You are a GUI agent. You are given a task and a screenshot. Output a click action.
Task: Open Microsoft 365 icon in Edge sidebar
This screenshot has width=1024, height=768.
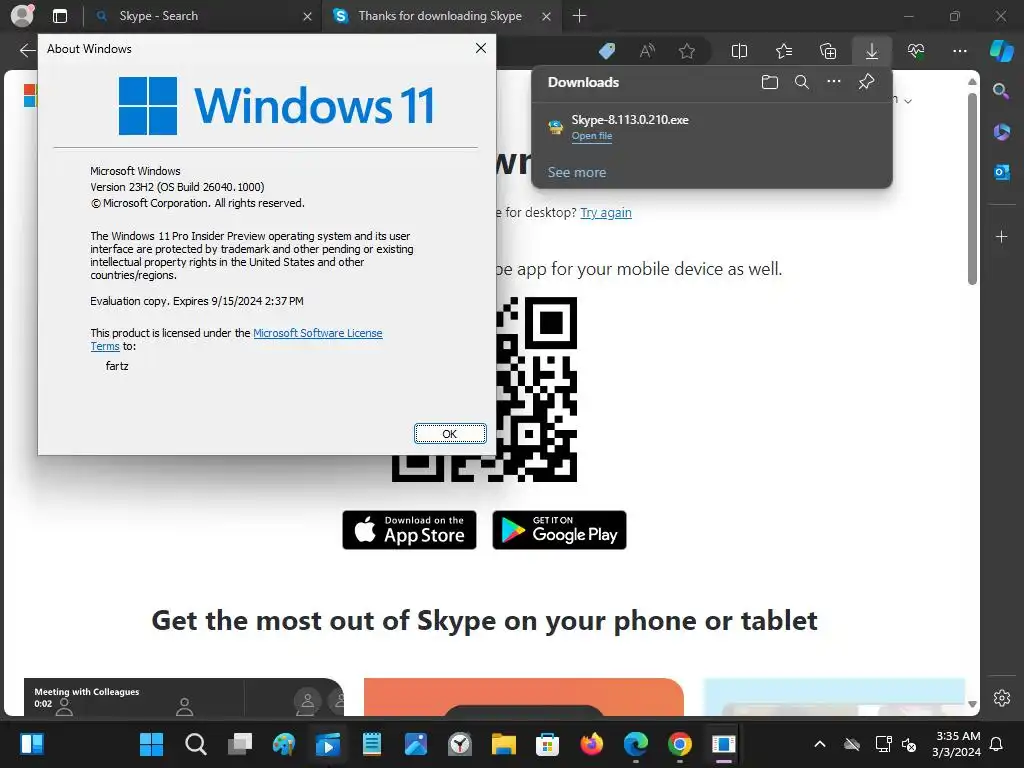point(1001,132)
